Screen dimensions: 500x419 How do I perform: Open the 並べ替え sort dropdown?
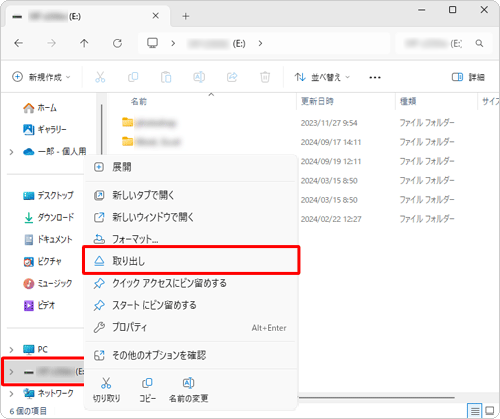tap(322, 77)
